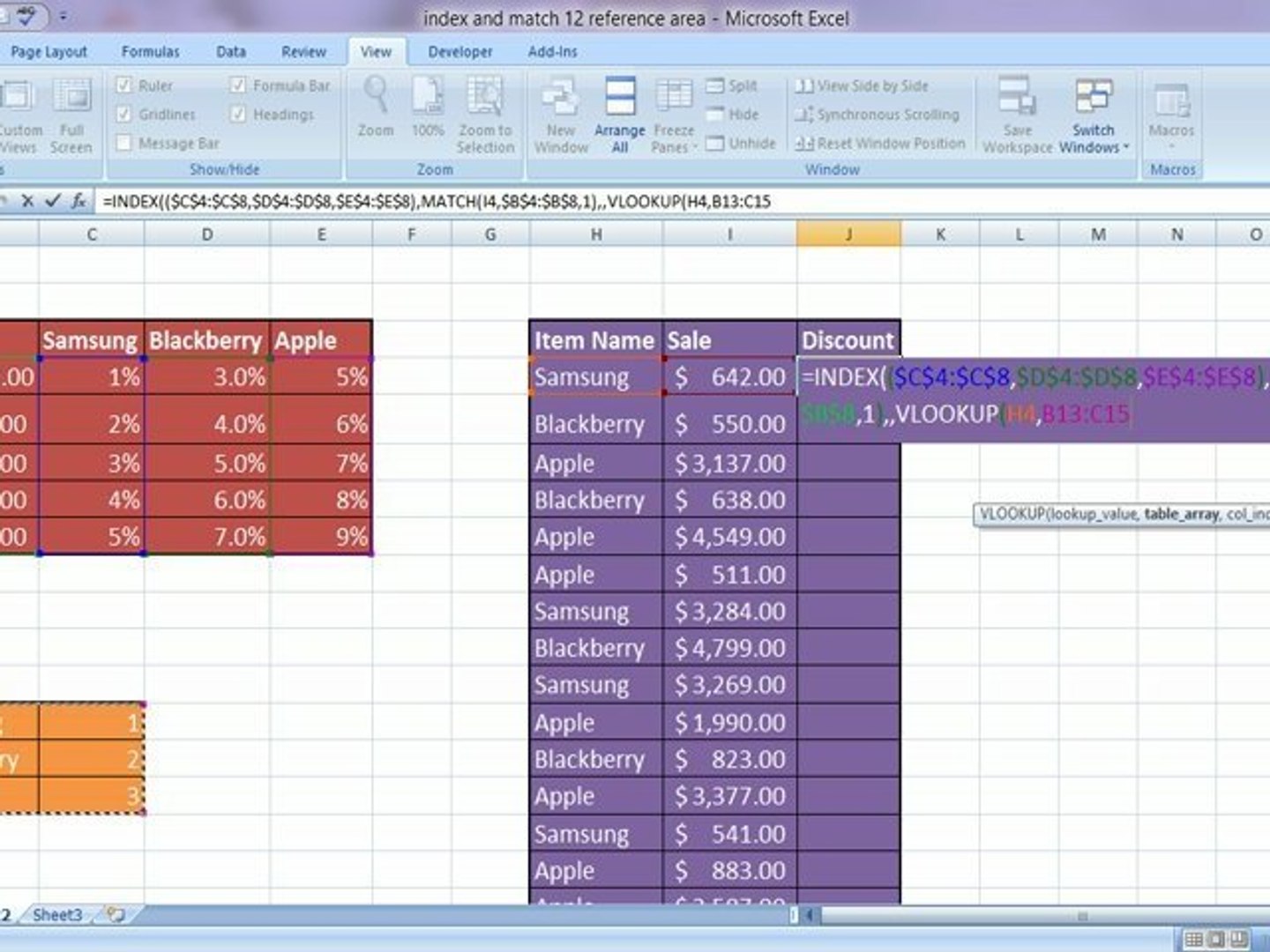Click the 'Discount' header cell
Image resolution: width=1270 pixels, height=952 pixels.
pos(848,339)
